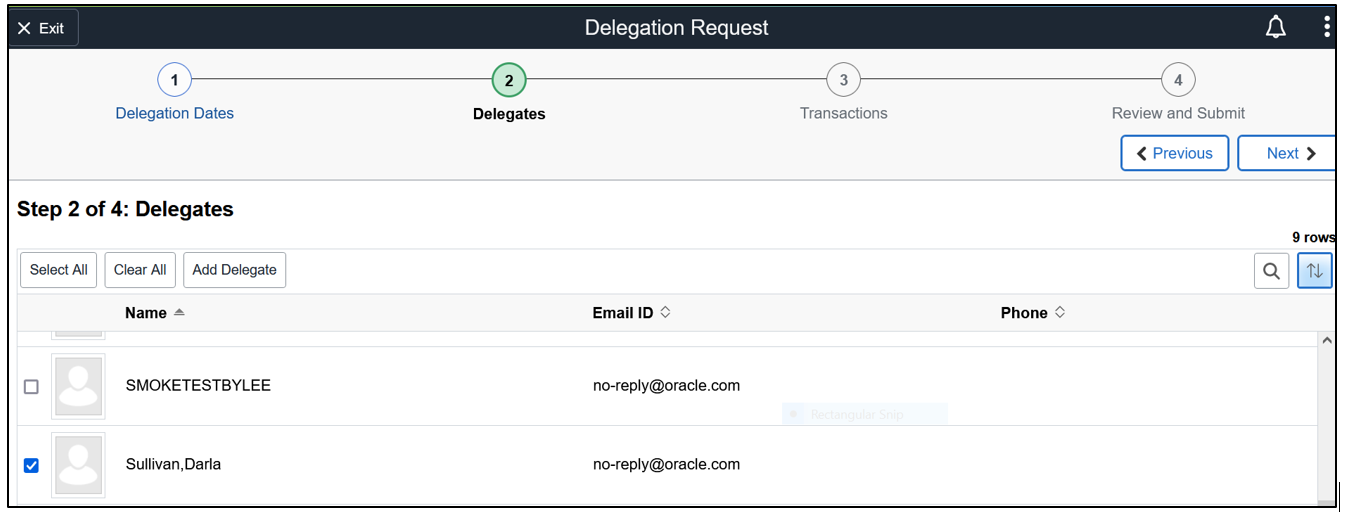
Task: Open the Delegation Dates step link
Action: 174,114
